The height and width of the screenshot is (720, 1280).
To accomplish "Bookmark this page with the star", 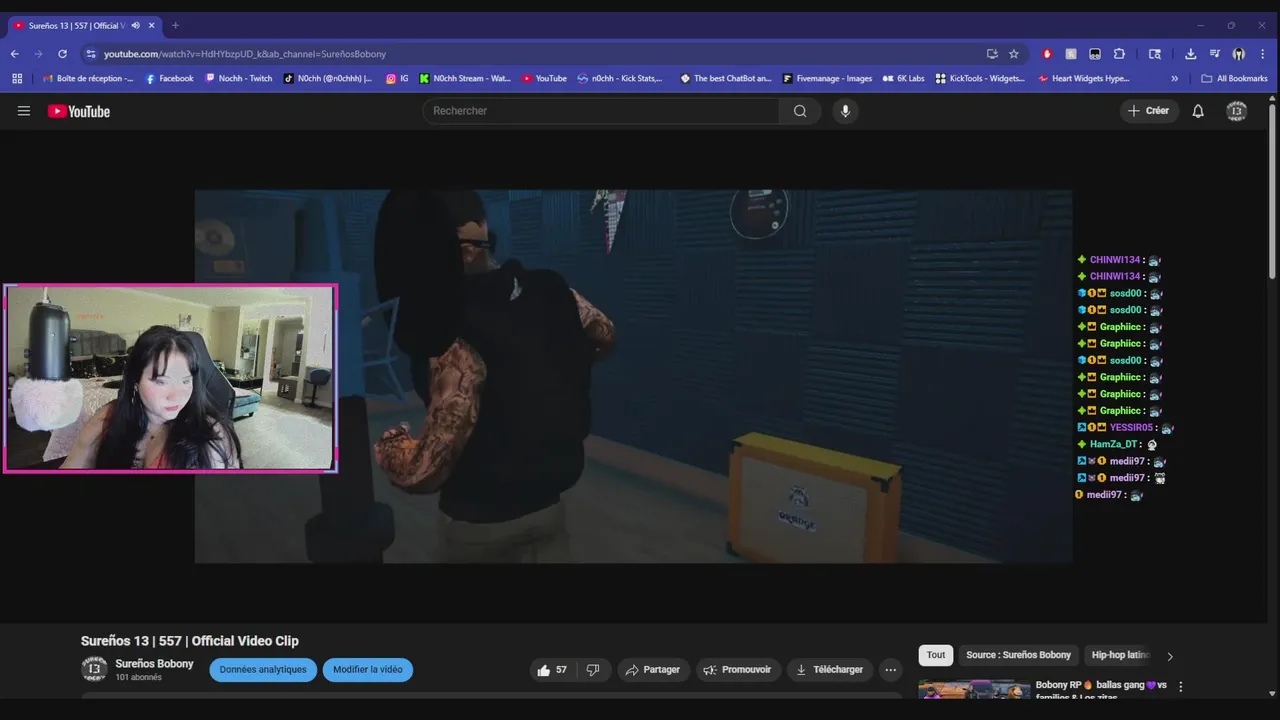I will pos(1014,54).
